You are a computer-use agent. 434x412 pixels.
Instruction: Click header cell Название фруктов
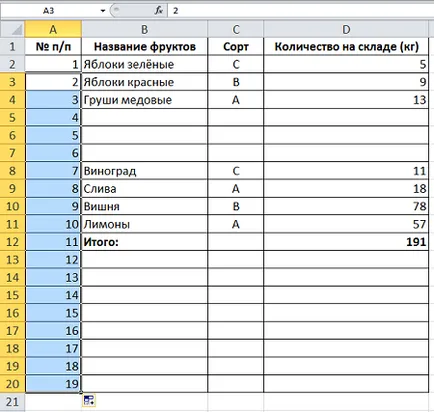pyautogui.click(x=144, y=46)
